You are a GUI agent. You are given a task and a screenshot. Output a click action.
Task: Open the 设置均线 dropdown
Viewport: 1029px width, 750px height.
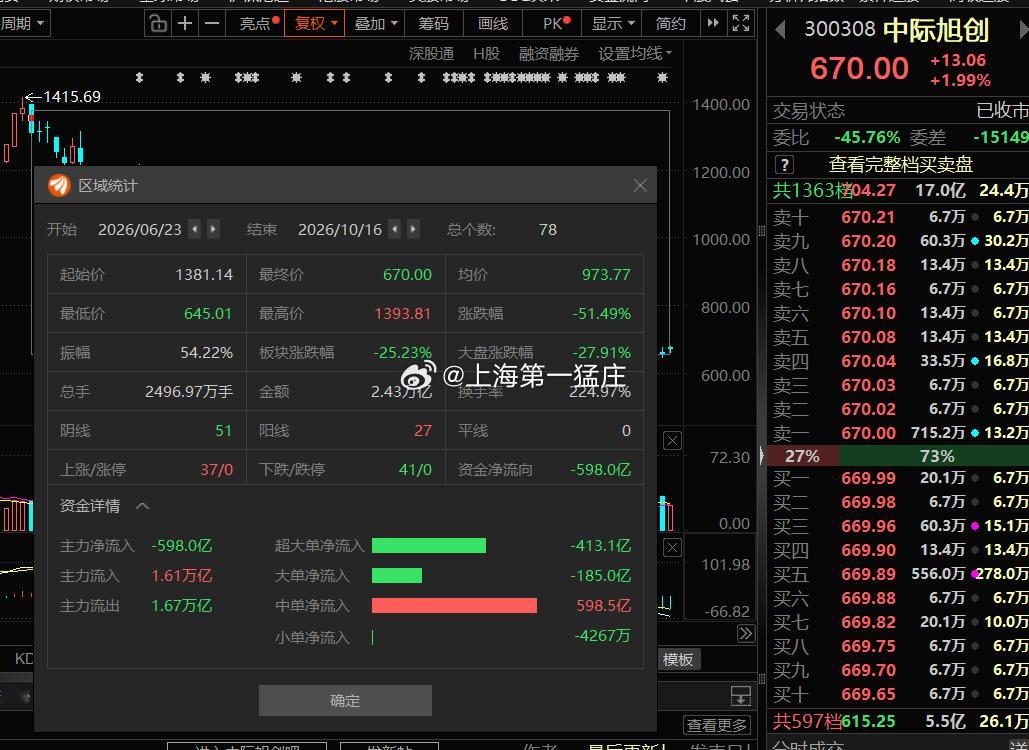point(635,54)
